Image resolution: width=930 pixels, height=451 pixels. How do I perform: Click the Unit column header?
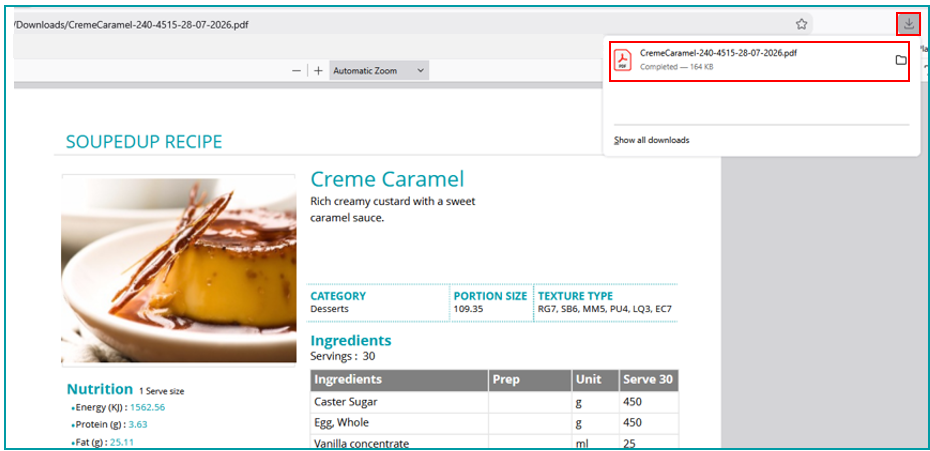tap(595, 380)
